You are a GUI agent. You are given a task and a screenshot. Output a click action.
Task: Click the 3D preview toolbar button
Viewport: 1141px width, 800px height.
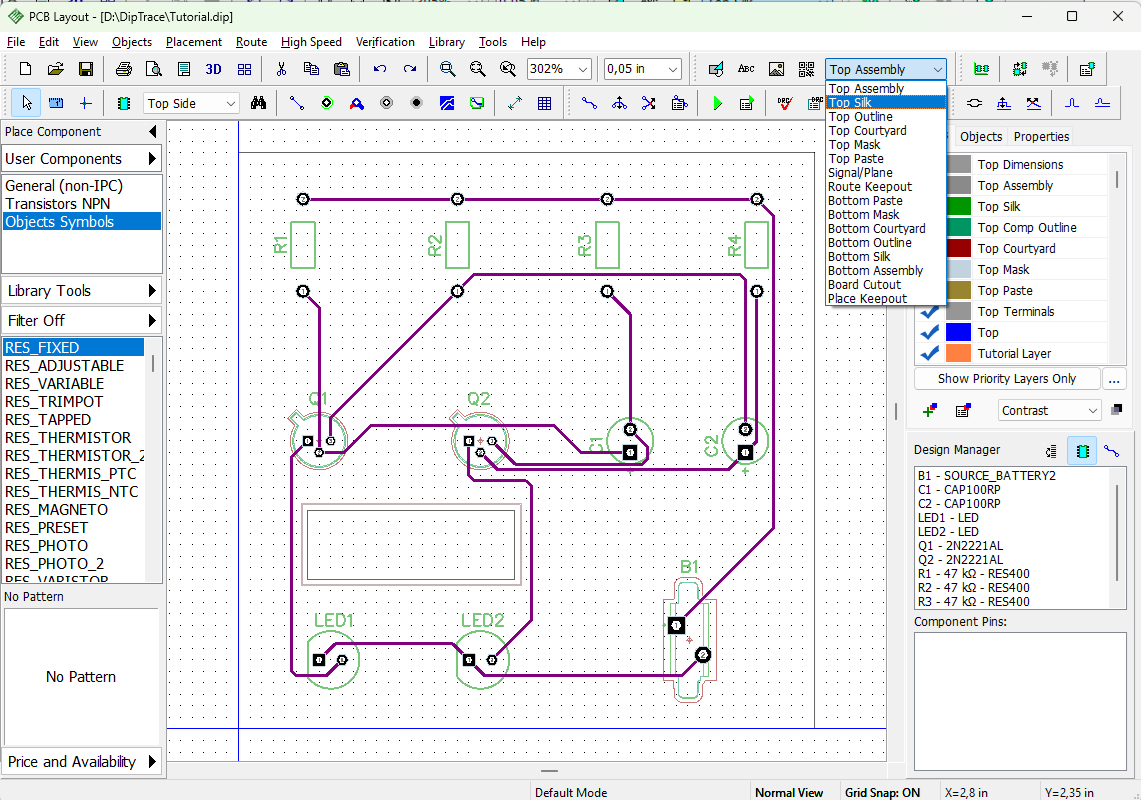(x=213, y=69)
